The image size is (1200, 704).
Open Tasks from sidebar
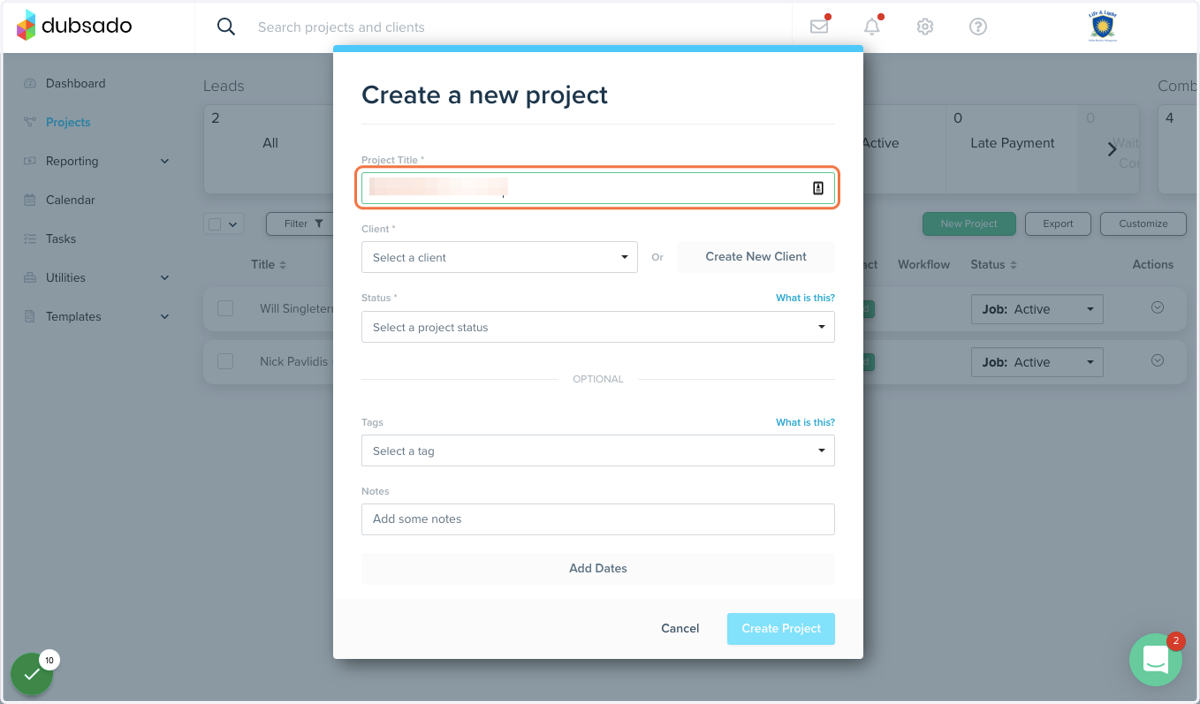tap(61, 239)
